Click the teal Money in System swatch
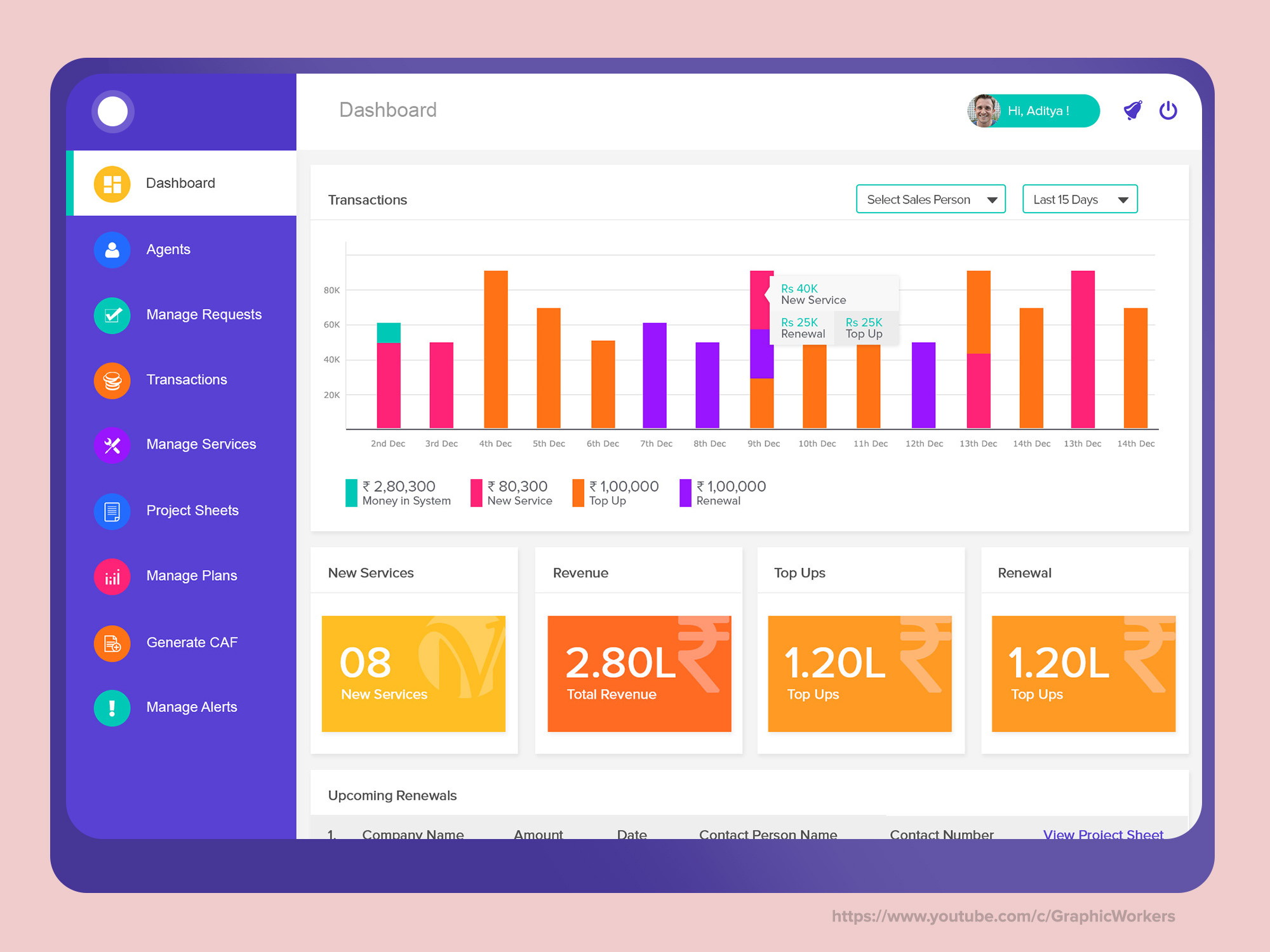This screenshot has width=1270, height=952. pyautogui.click(x=351, y=493)
